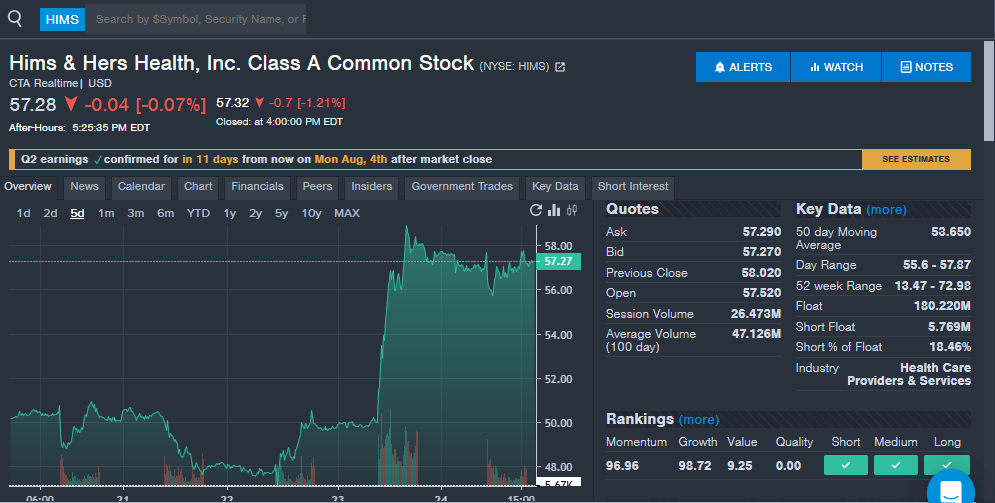Click the WATCH button
The image size is (995, 503).
point(836,67)
